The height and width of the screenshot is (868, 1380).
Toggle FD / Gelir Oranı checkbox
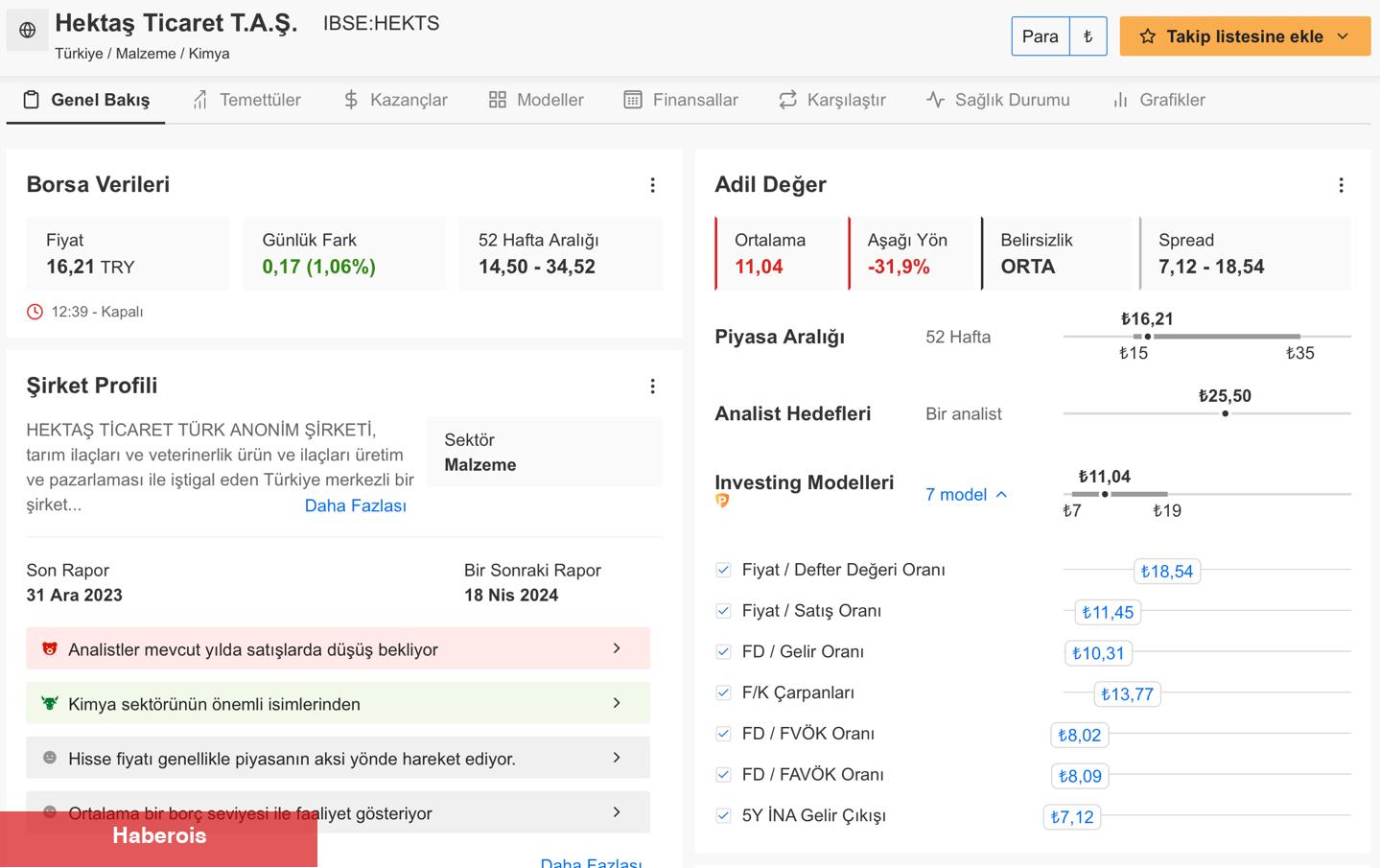click(x=723, y=652)
